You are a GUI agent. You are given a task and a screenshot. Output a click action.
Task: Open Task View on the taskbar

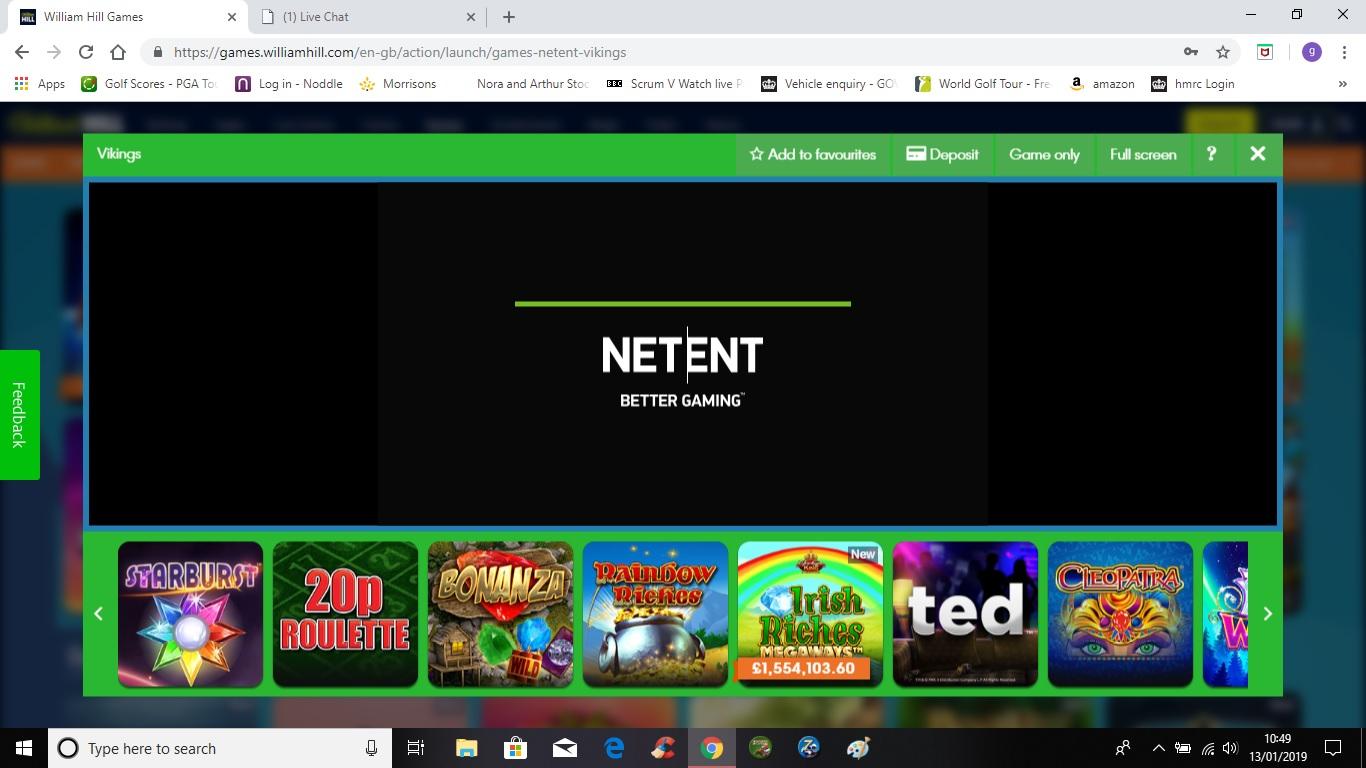416,748
